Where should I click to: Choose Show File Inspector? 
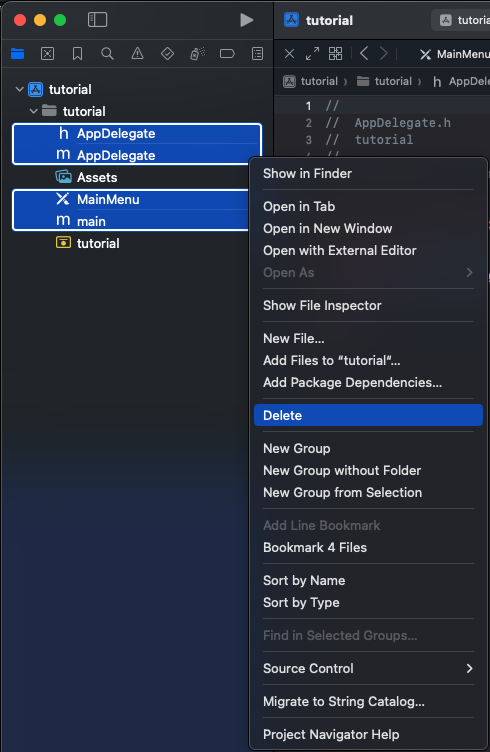(368, 306)
